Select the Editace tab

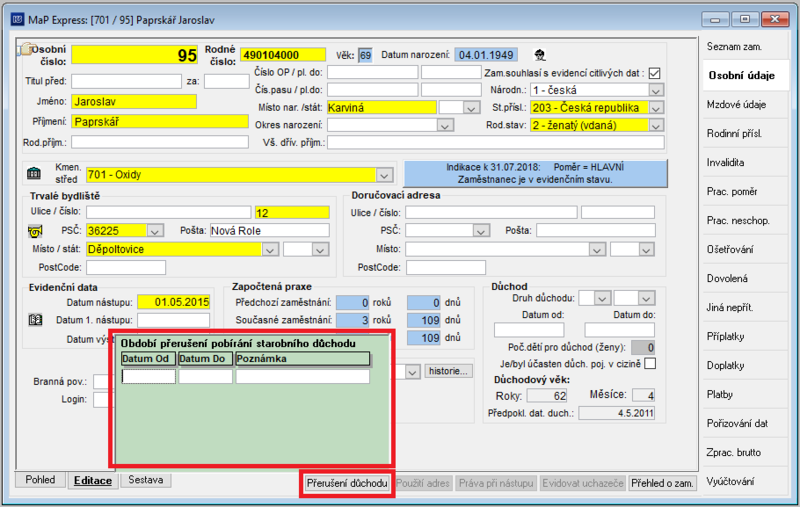click(93, 480)
